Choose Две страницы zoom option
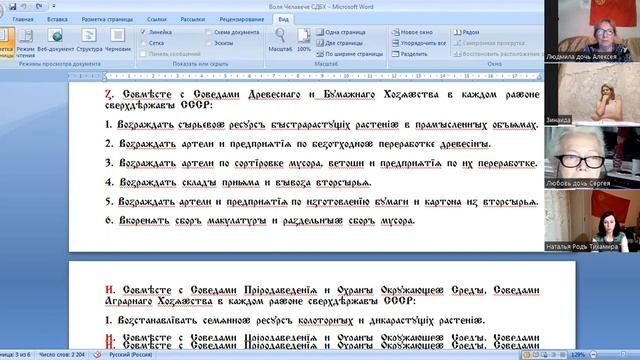This screenshot has width=640, height=360. (x=340, y=43)
